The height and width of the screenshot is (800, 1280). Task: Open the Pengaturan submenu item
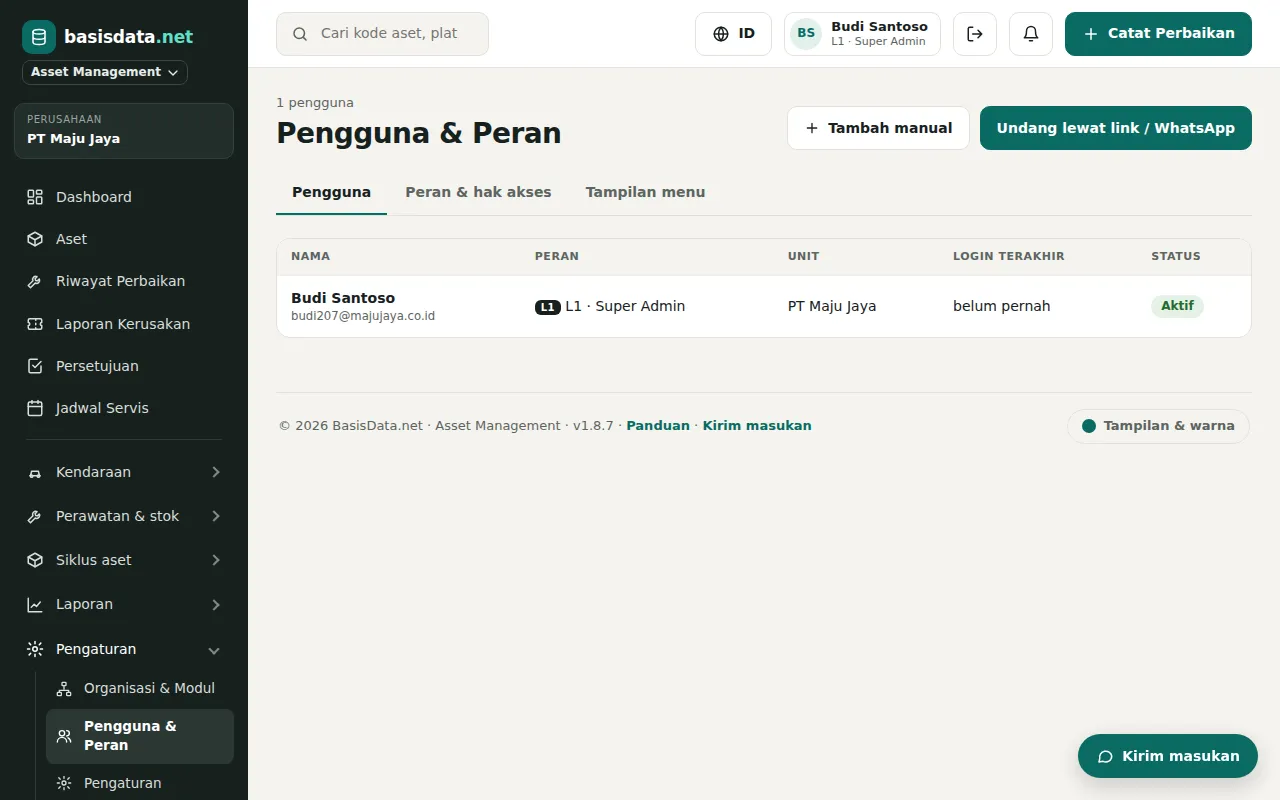click(x=140, y=783)
